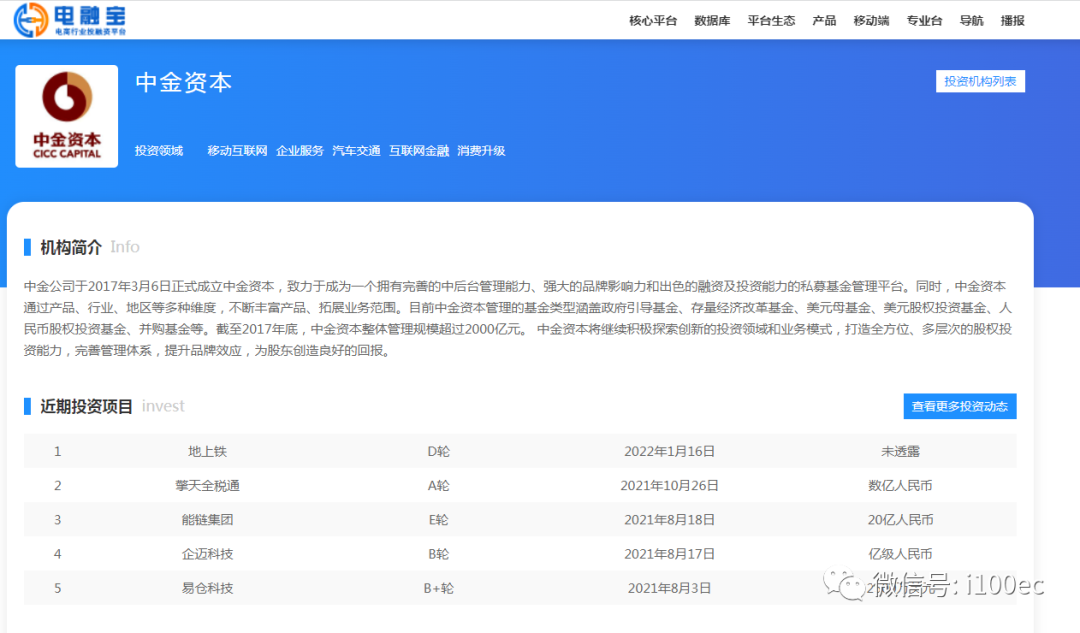Choose the 互联网金融 tag
The image size is (1080, 633).
point(419,151)
